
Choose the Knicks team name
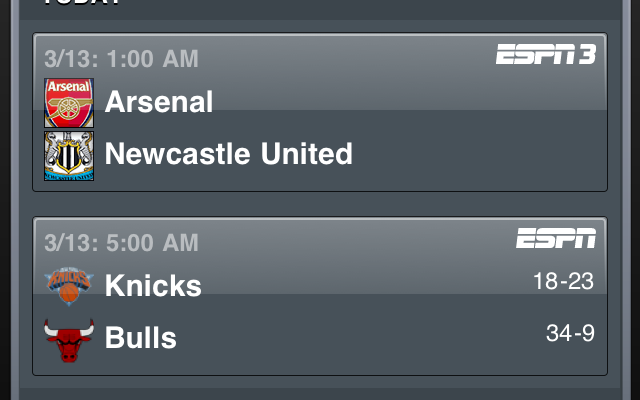click(x=153, y=286)
